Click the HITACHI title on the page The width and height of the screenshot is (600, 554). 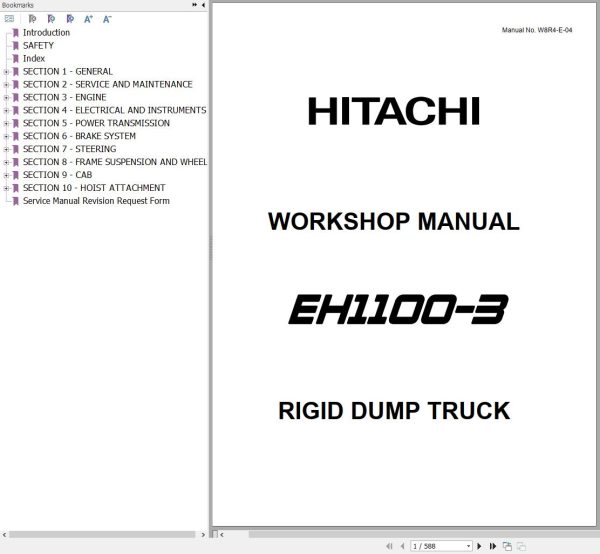pyautogui.click(x=394, y=111)
